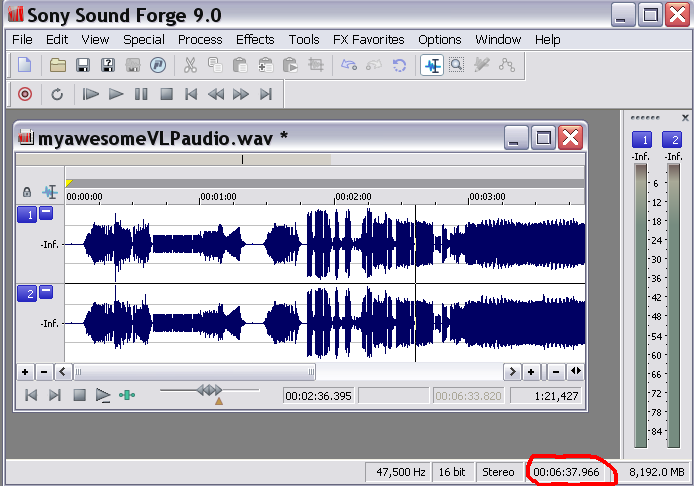The image size is (694, 486).
Task: Click the Properties round P icon
Action: tap(158, 66)
